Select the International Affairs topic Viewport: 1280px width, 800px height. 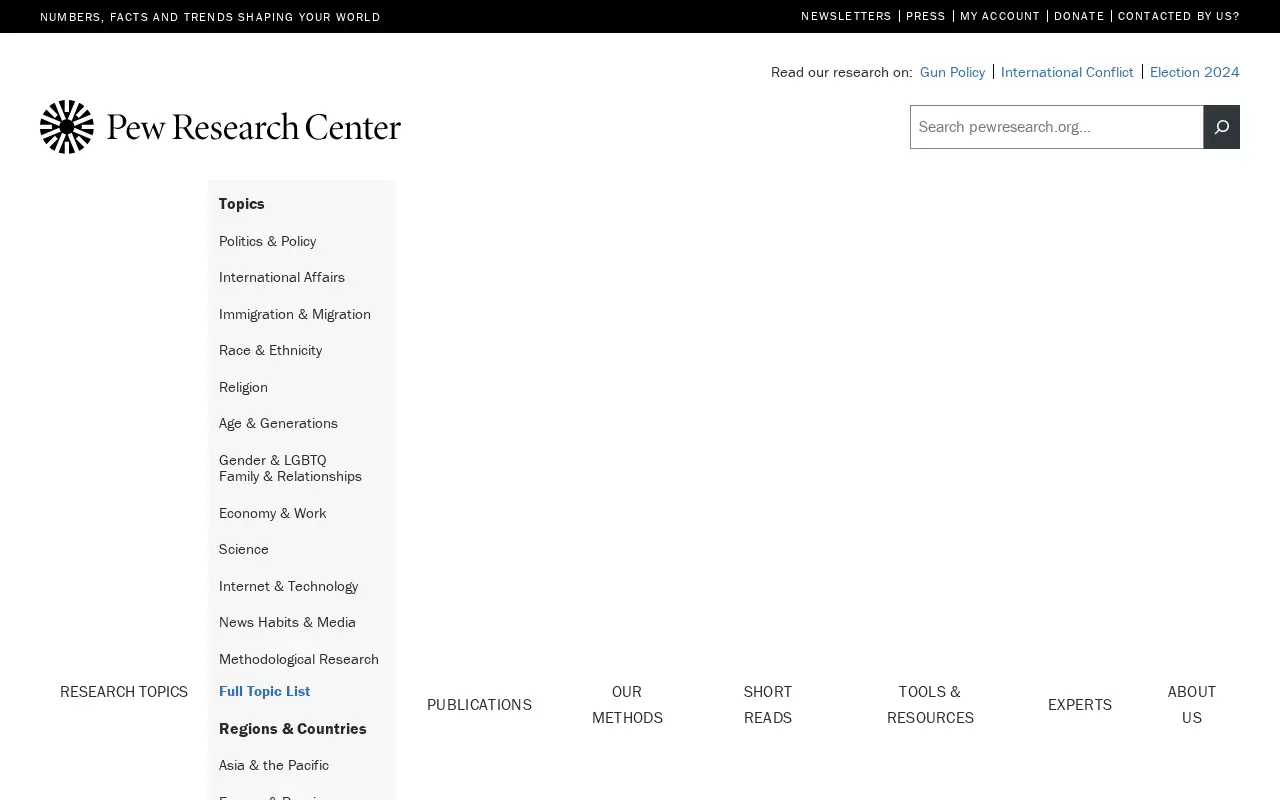pos(282,277)
